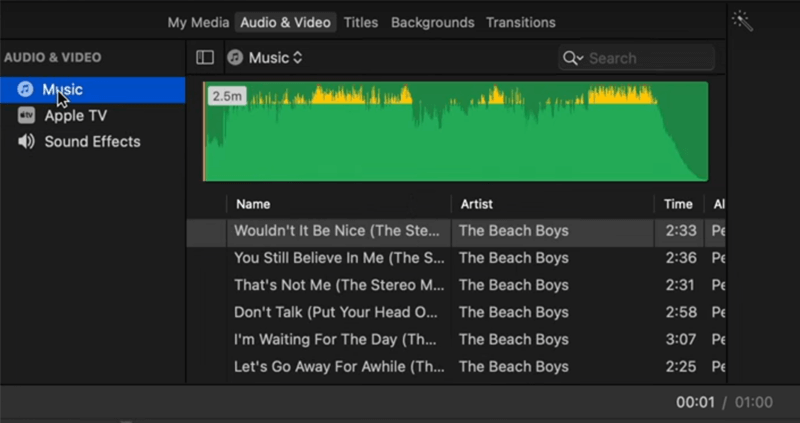Click the 2:33 time value

[681, 231]
